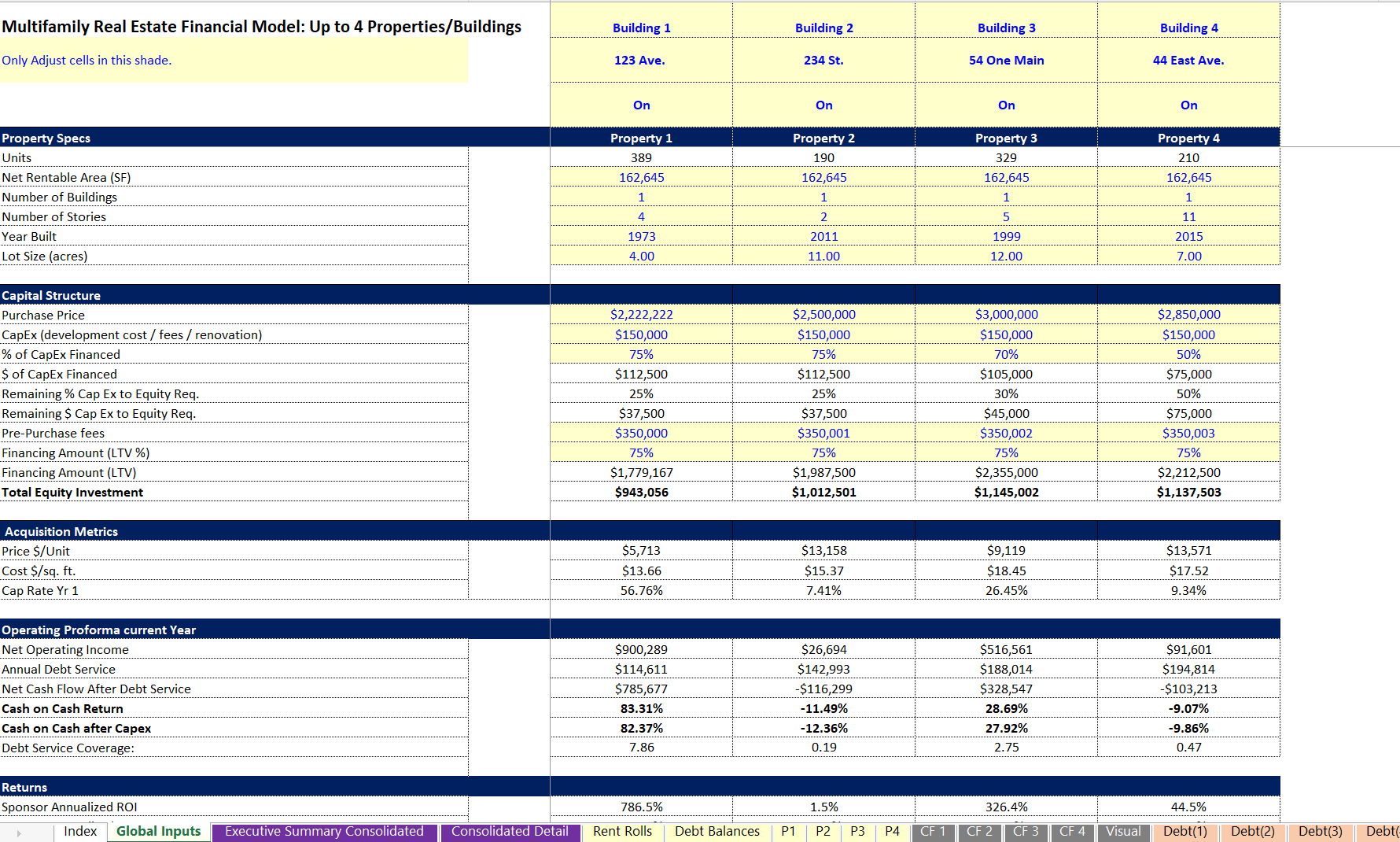The image size is (1400, 842).
Task: Click Sponsor Annualized ROI value 786.5%
Action: (x=641, y=807)
